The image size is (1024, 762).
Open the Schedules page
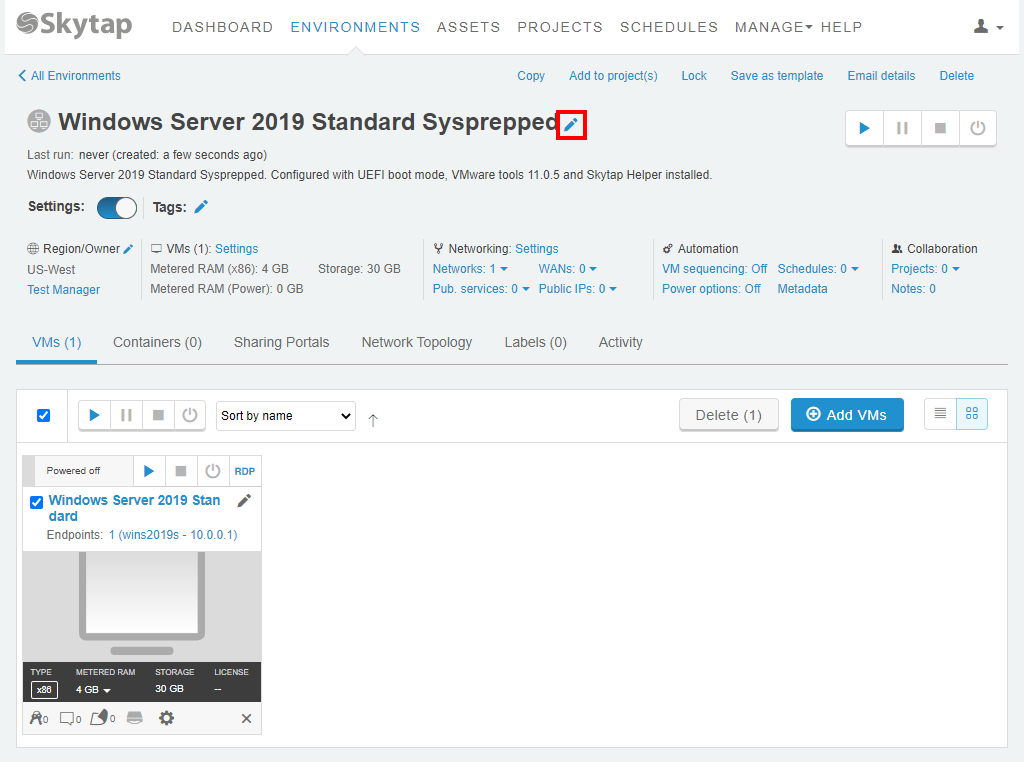point(669,27)
